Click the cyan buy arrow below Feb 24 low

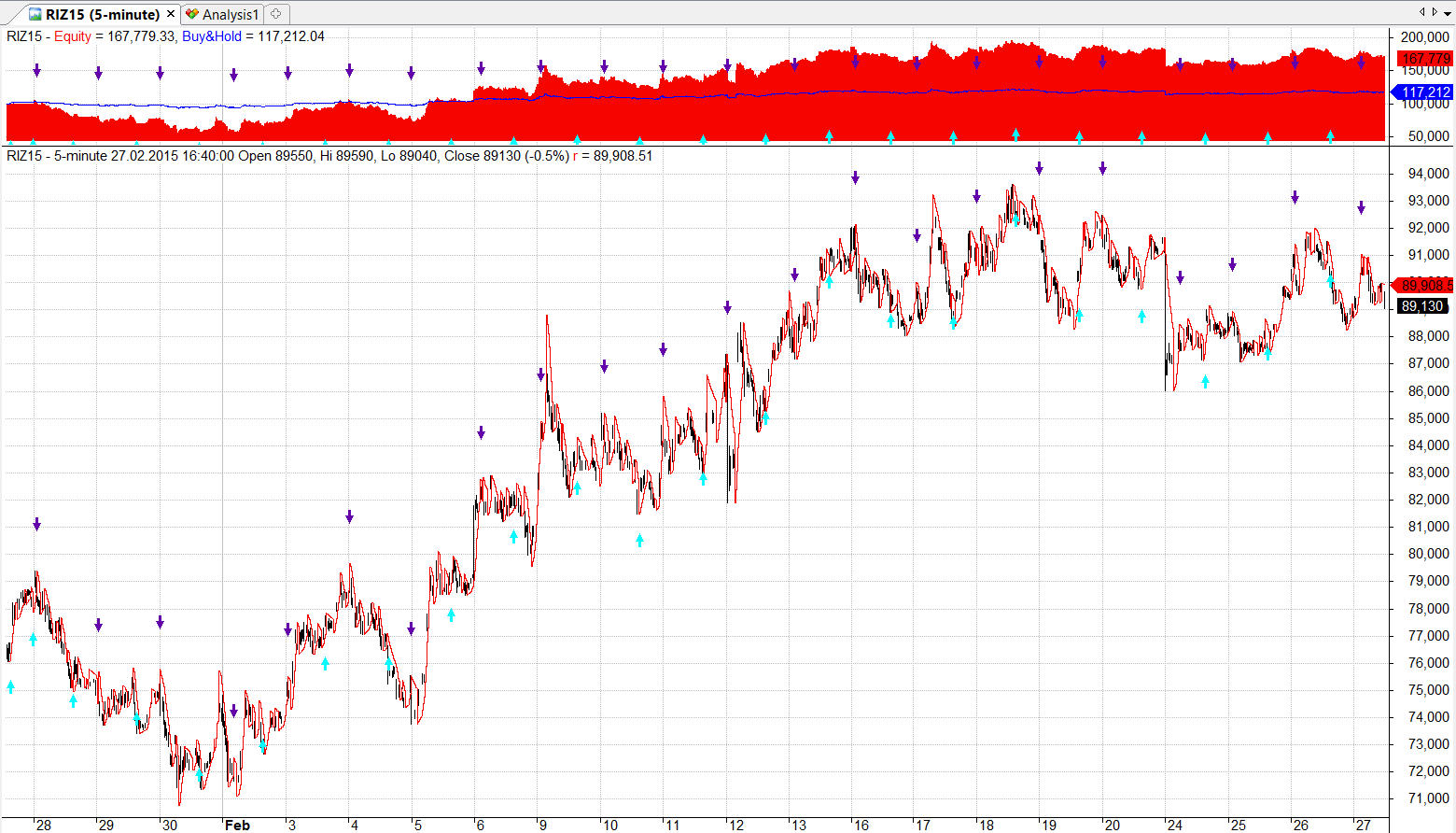(x=1205, y=381)
